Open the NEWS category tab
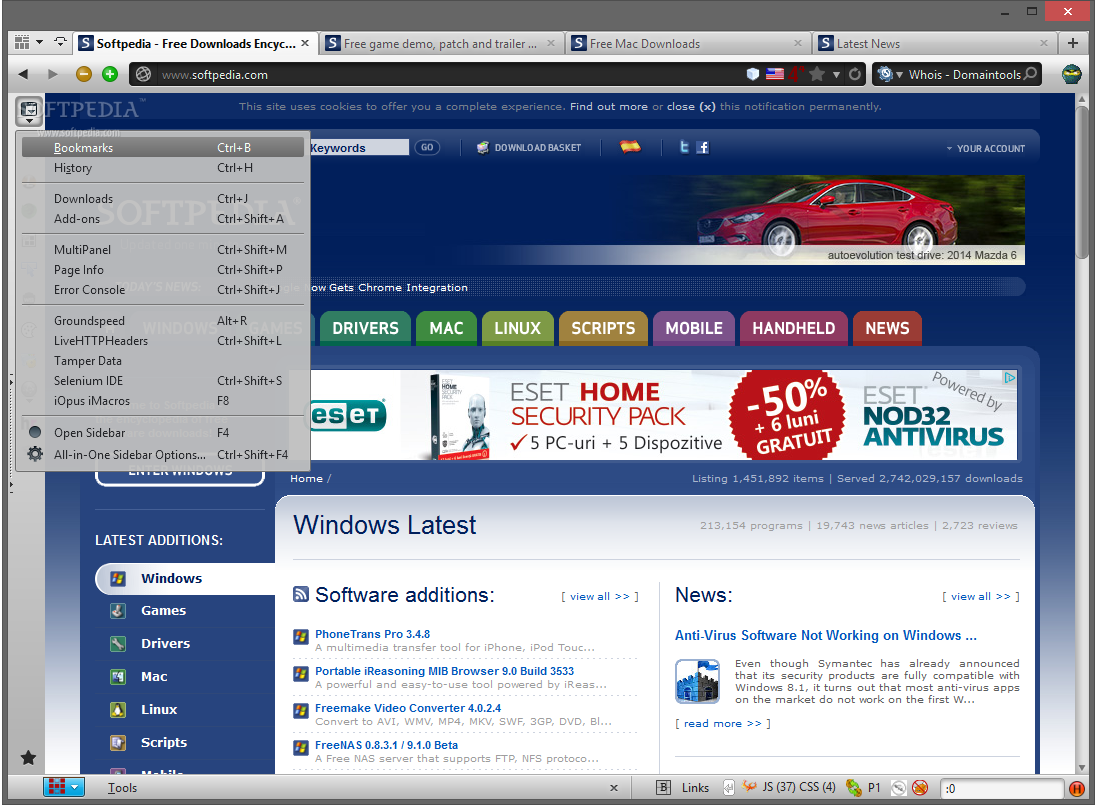Screen dimensions: 1095x805 click(x=888, y=328)
